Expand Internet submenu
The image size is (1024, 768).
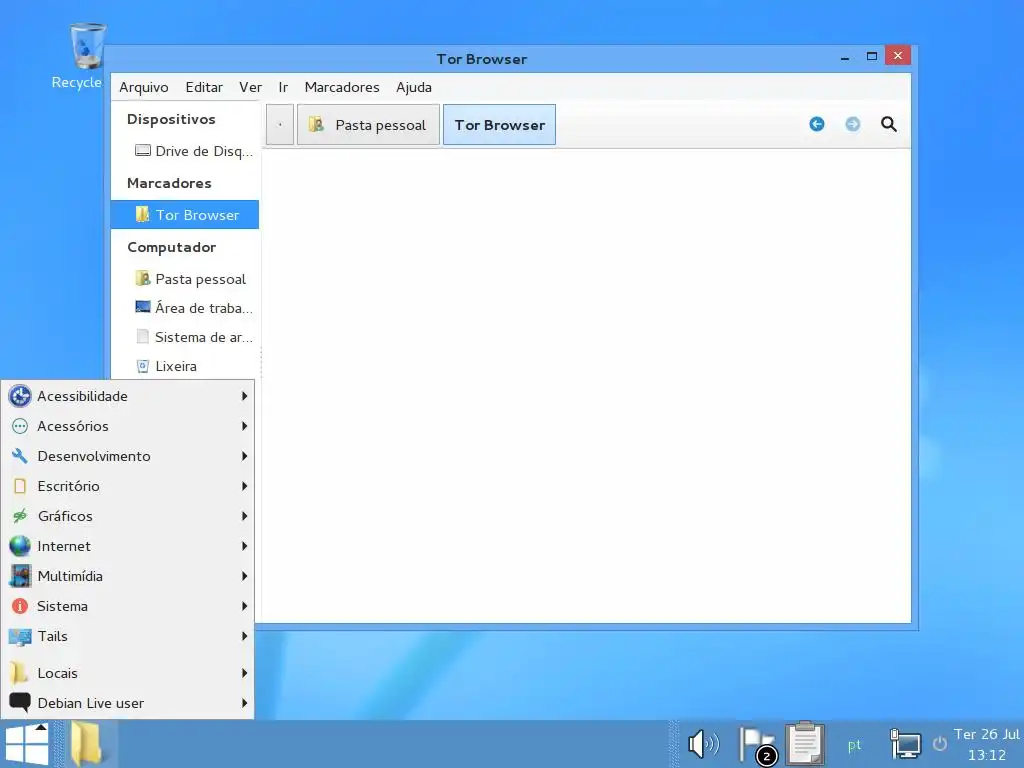(x=128, y=546)
